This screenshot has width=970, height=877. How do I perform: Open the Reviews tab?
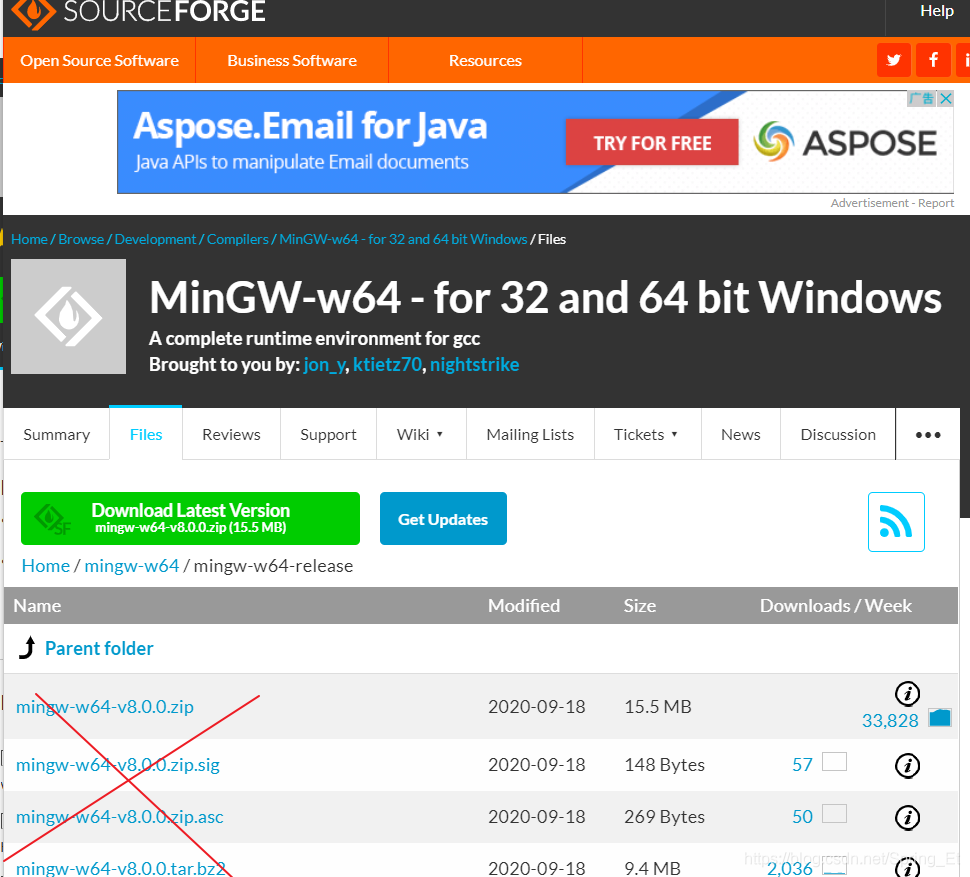coord(231,435)
